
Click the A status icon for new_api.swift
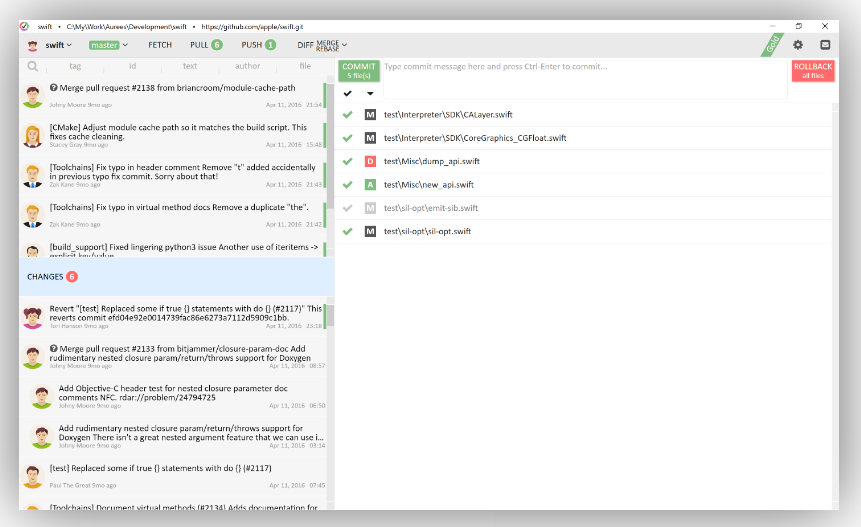[370, 185]
